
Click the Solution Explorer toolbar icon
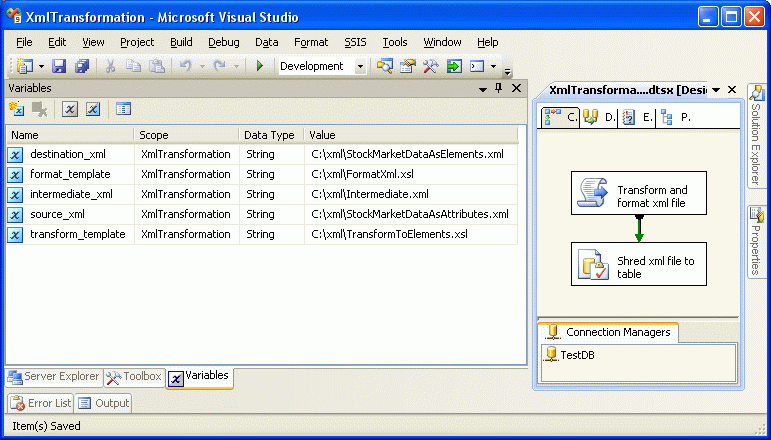(x=385, y=66)
